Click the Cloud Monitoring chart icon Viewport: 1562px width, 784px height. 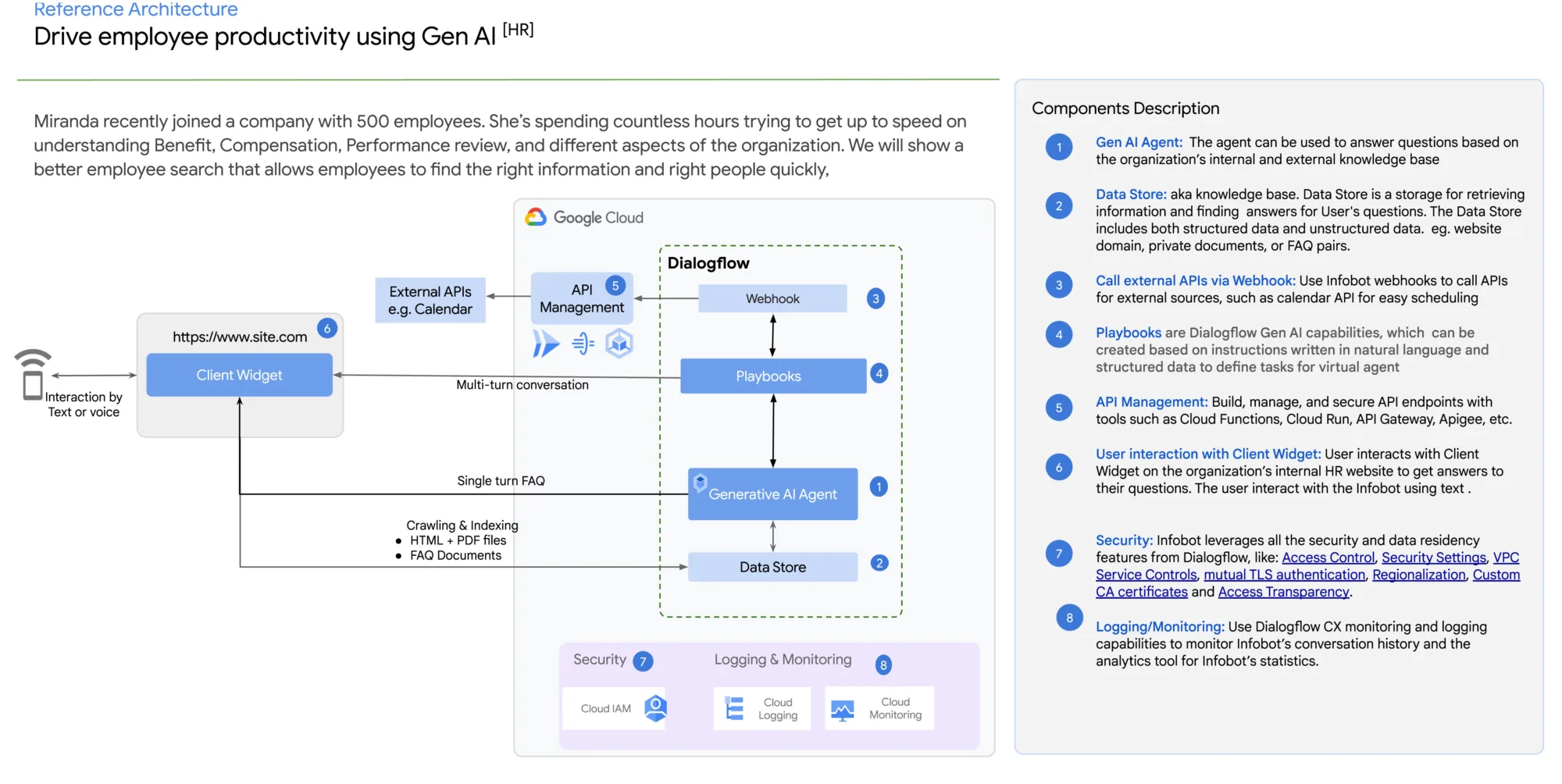pos(843,710)
